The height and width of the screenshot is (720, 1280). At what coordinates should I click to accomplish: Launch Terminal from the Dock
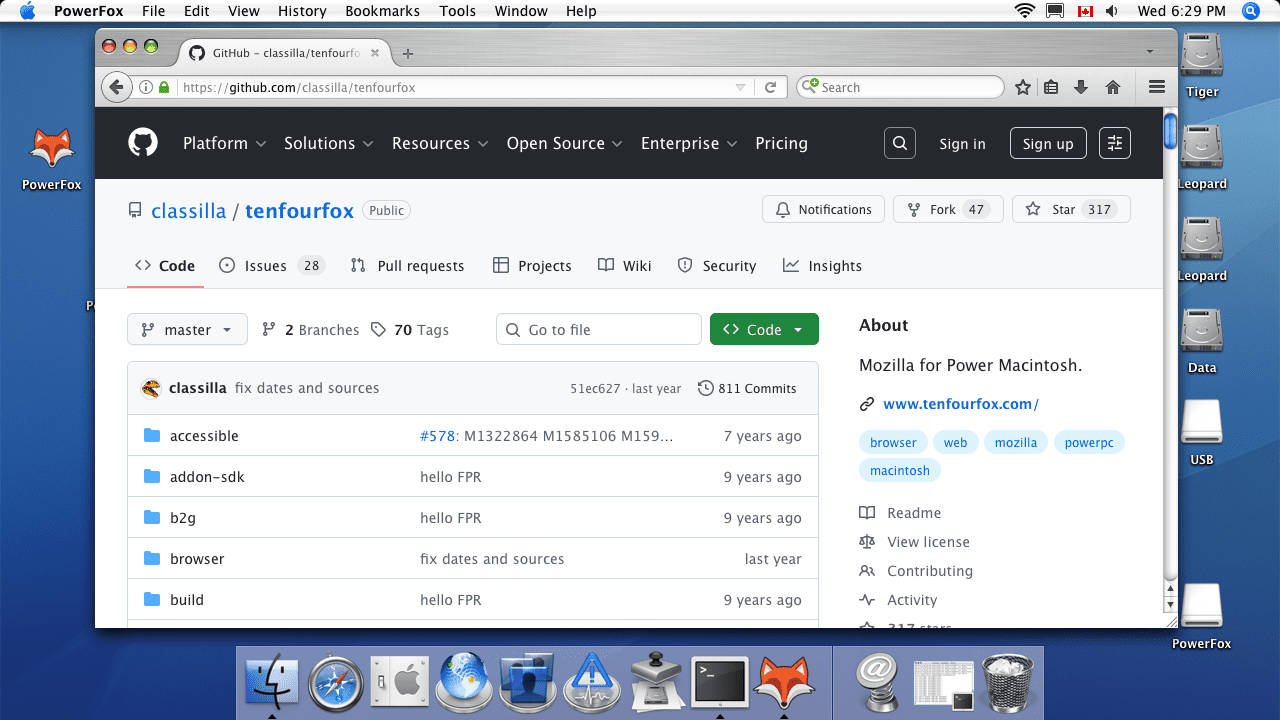pos(720,682)
